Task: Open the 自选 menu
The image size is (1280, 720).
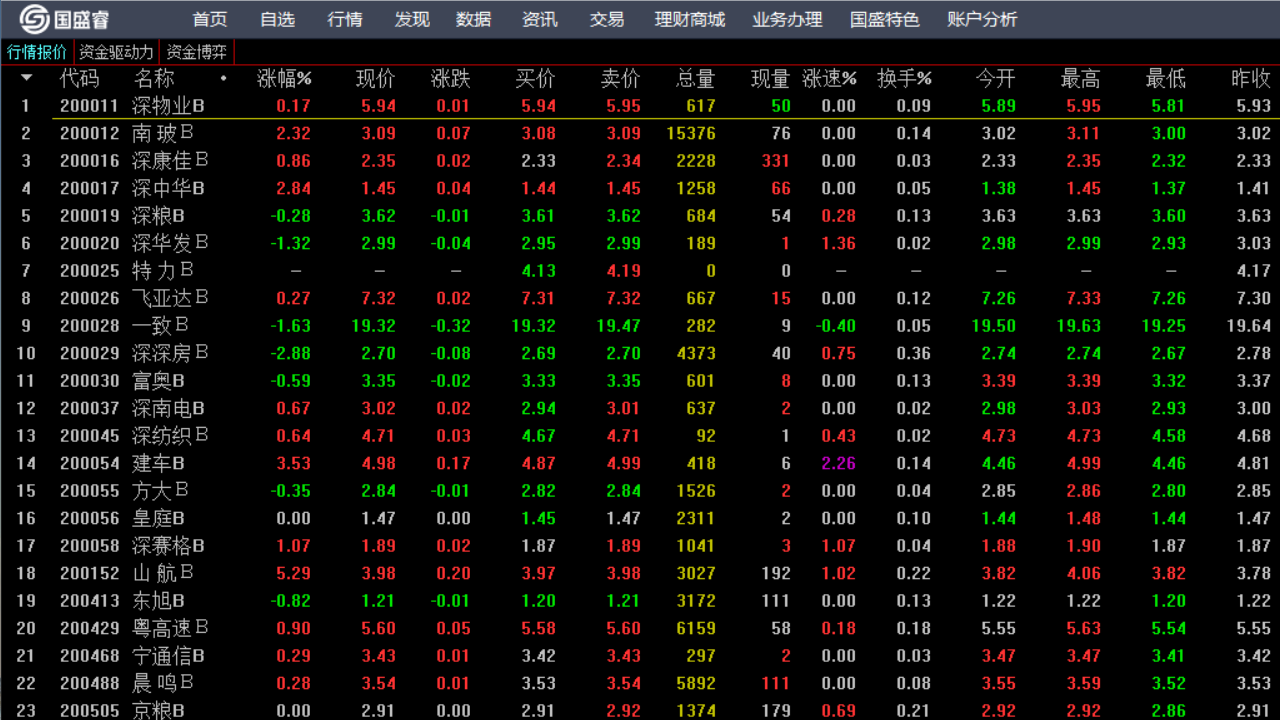Action: [x=276, y=18]
